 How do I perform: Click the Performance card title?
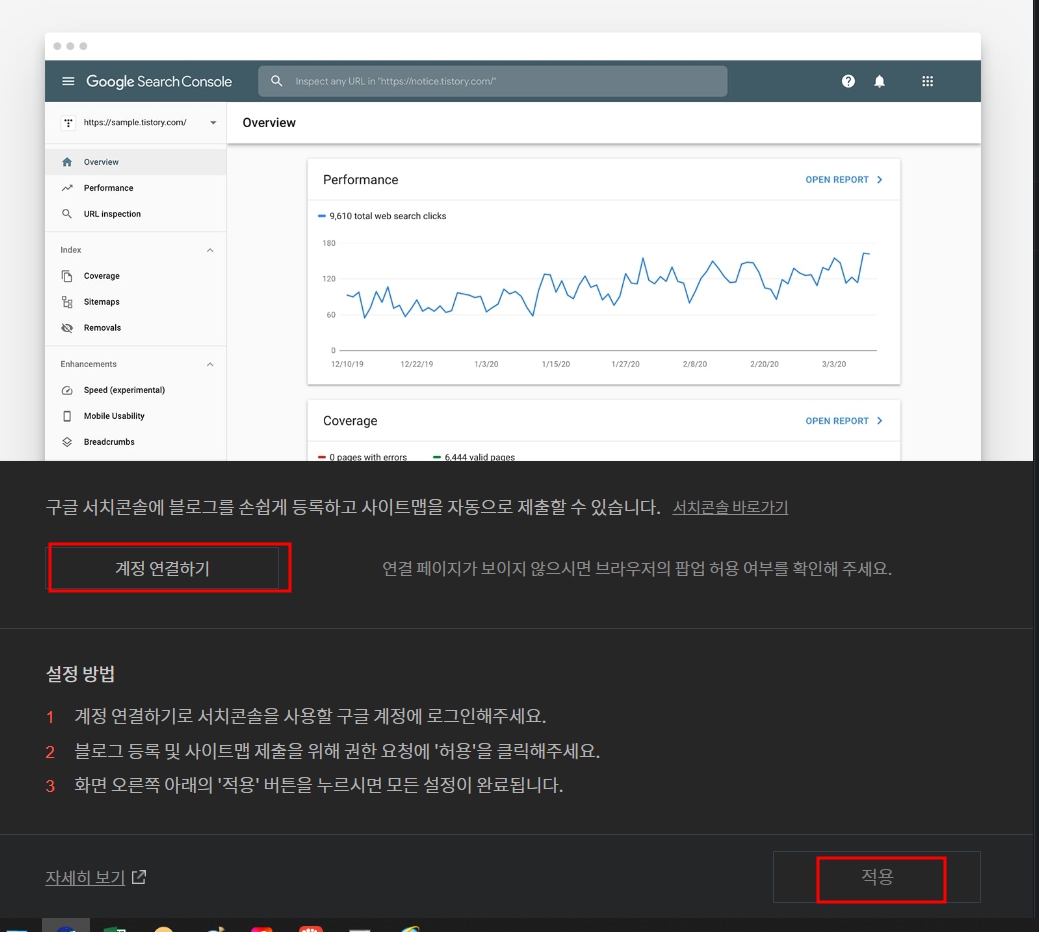[x=360, y=180]
